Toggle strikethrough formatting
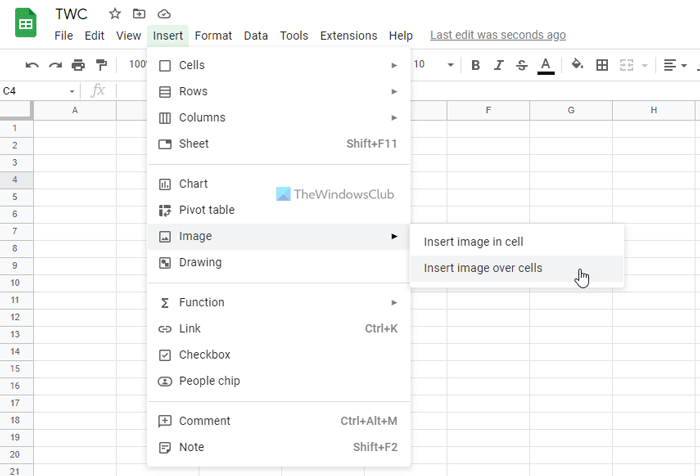 (x=521, y=65)
